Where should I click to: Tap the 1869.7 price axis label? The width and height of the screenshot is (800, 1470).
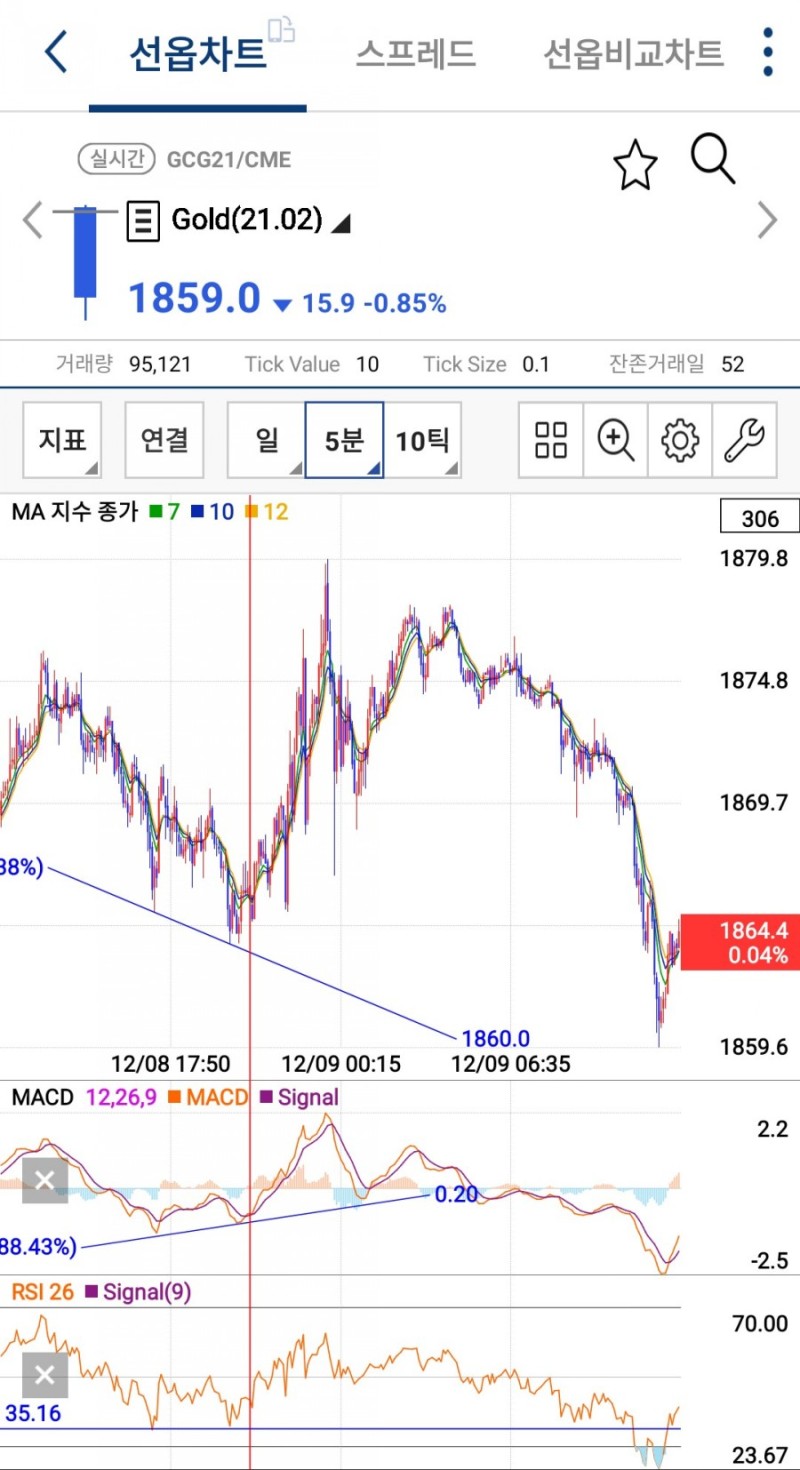point(754,803)
